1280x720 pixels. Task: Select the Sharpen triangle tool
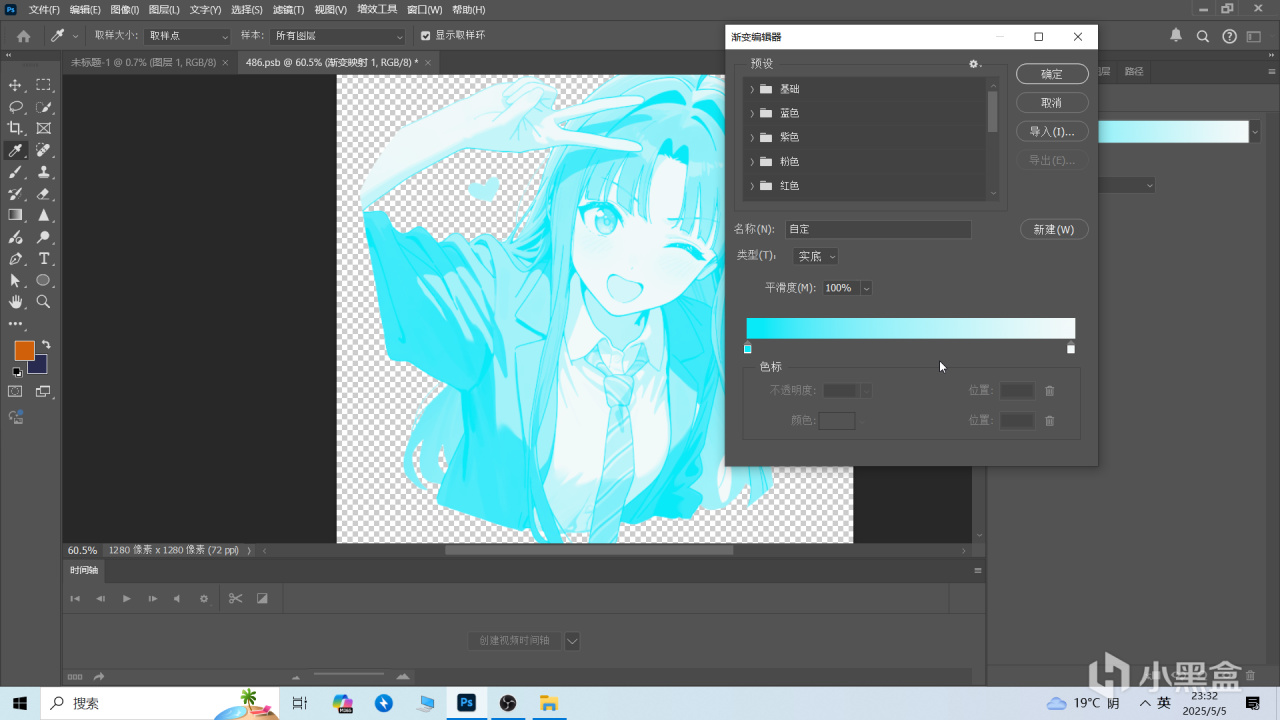click(x=44, y=215)
